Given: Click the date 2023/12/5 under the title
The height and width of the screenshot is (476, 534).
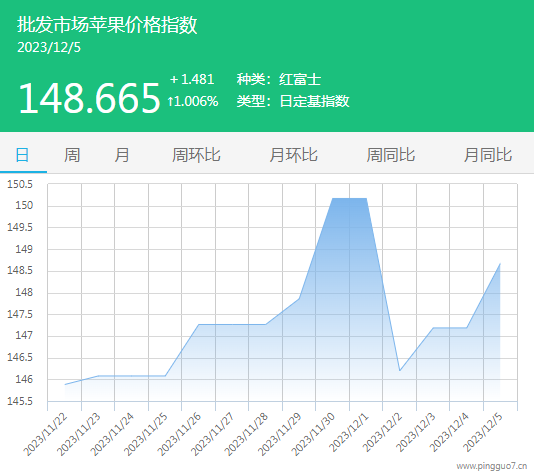Looking at the screenshot, I should [49, 47].
